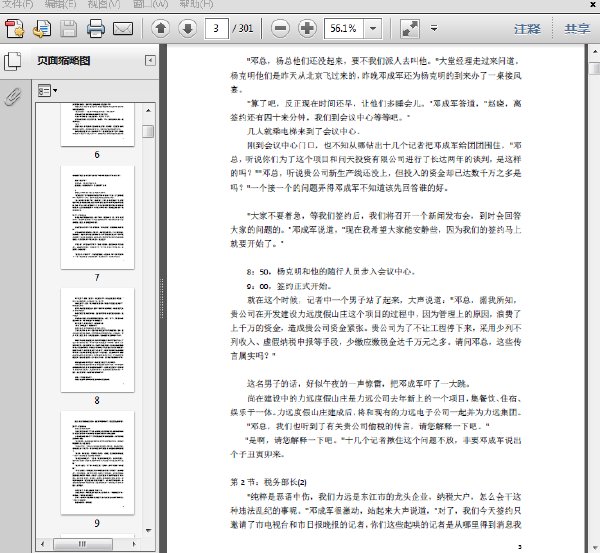600x553 pixels.
Task: Click thumbnail panel scroll down arrow
Action: pyautogui.click(x=148, y=530)
